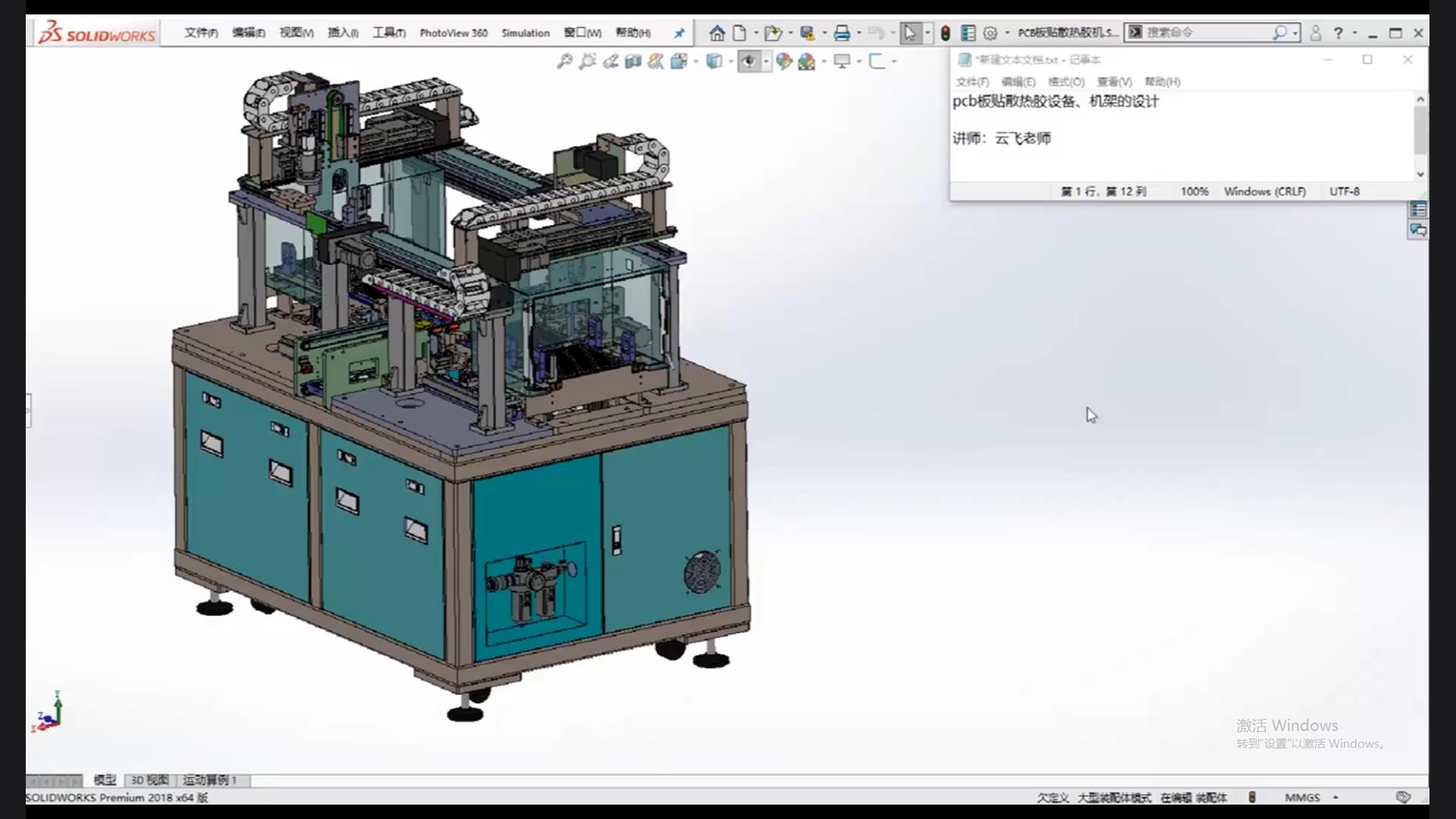The width and height of the screenshot is (1456, 819).
Task: Click the help question mark icon
Action: click(x=1338, y=33)
